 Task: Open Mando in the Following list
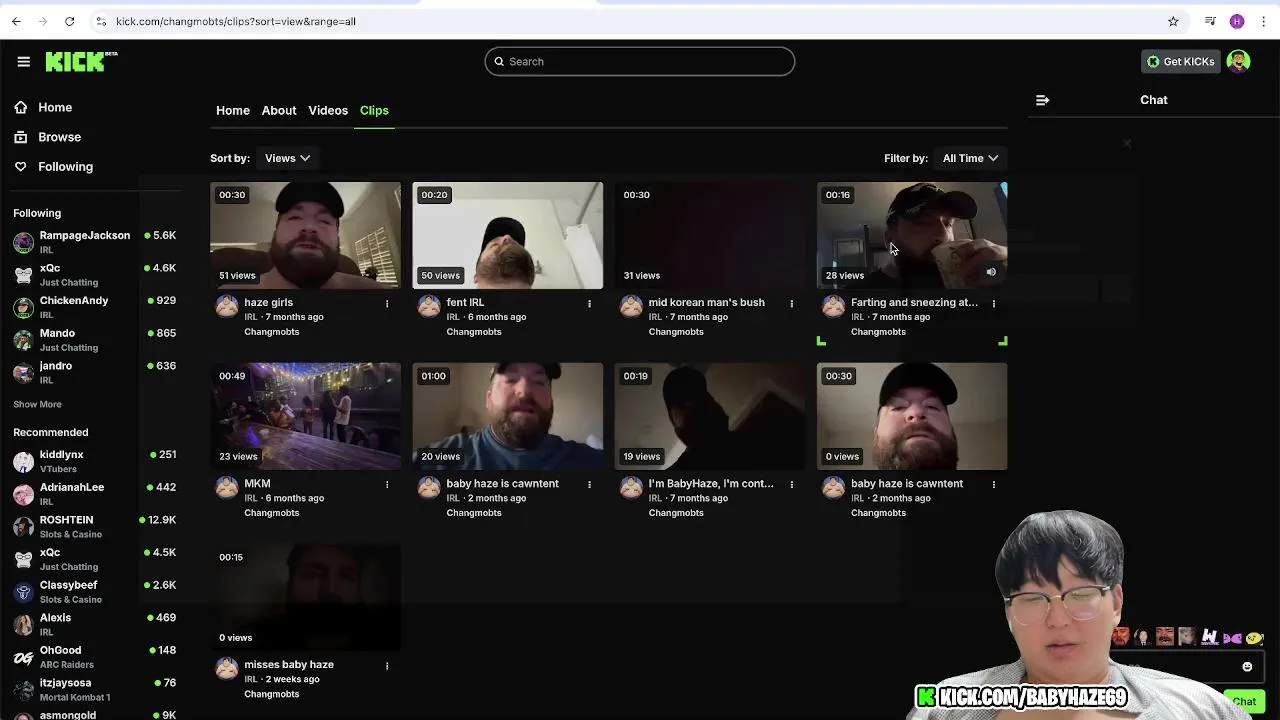pos(94,340)
